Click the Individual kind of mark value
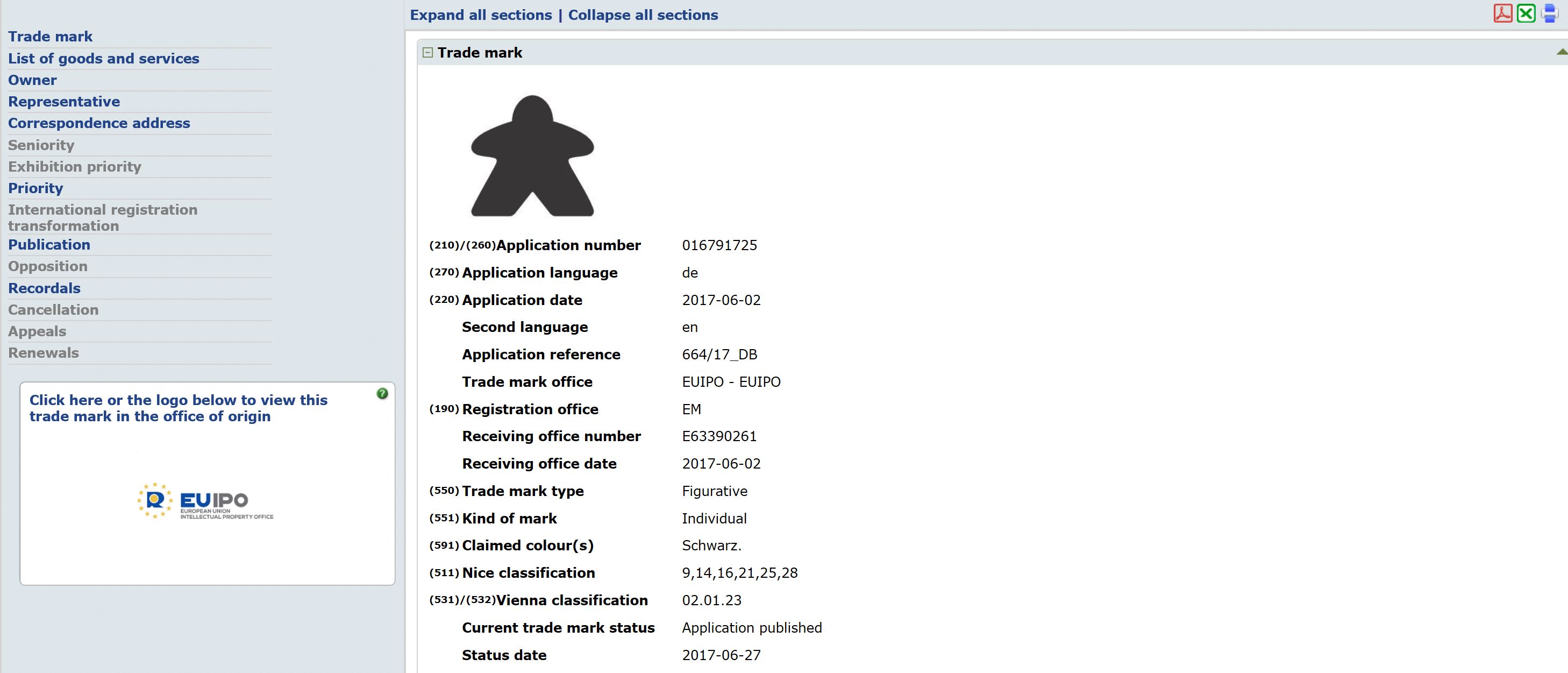The height and width of the screenshot is (673, 1568). click(x=714, y=518)
